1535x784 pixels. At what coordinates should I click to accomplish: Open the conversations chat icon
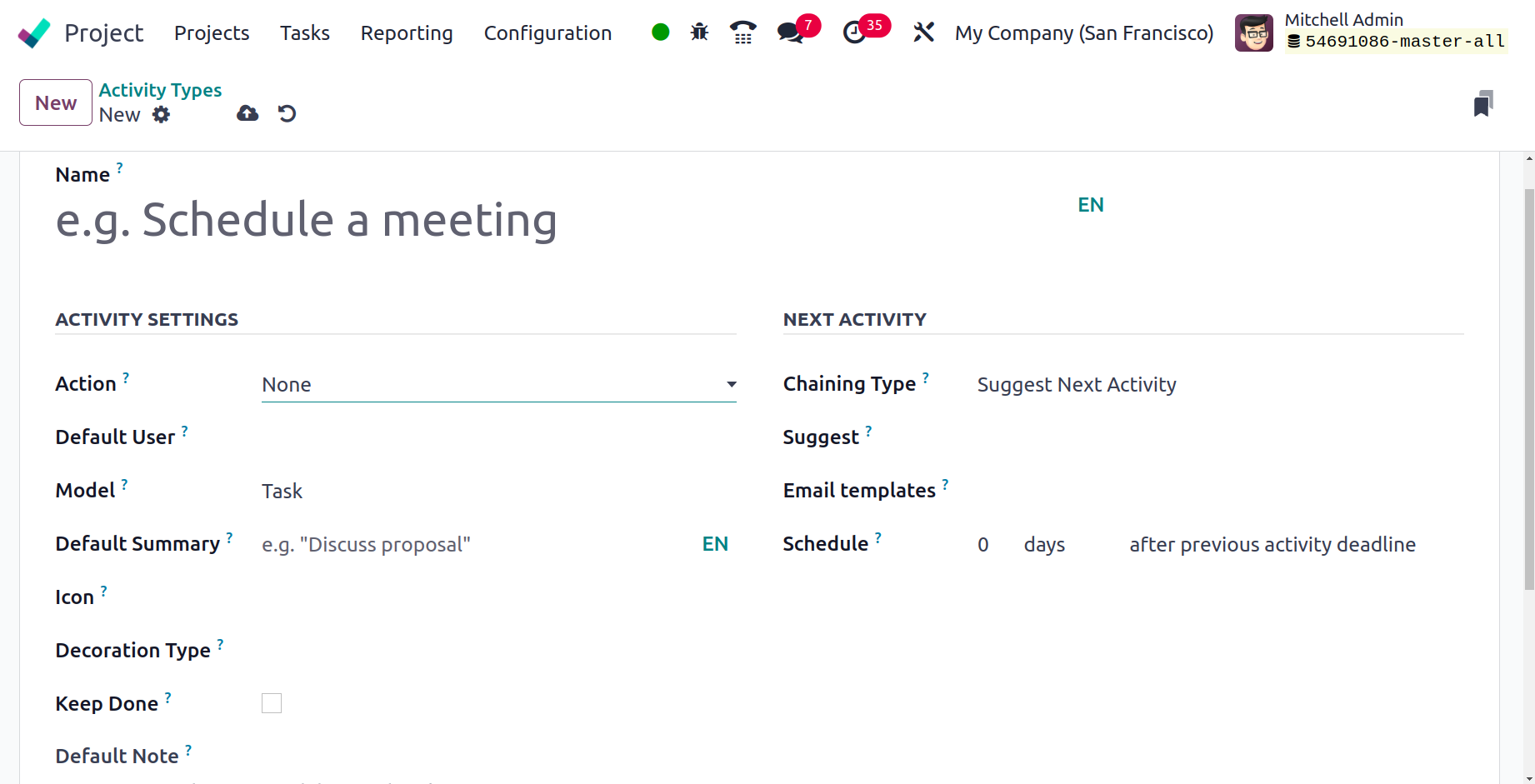click(790, 32)
